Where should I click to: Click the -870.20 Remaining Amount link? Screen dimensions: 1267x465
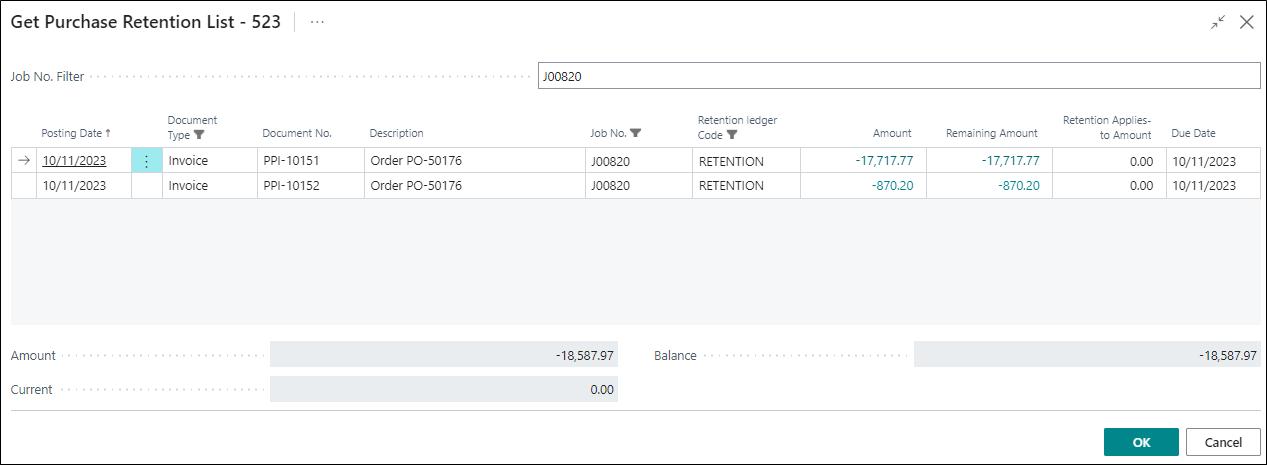tap(1018, 186)
